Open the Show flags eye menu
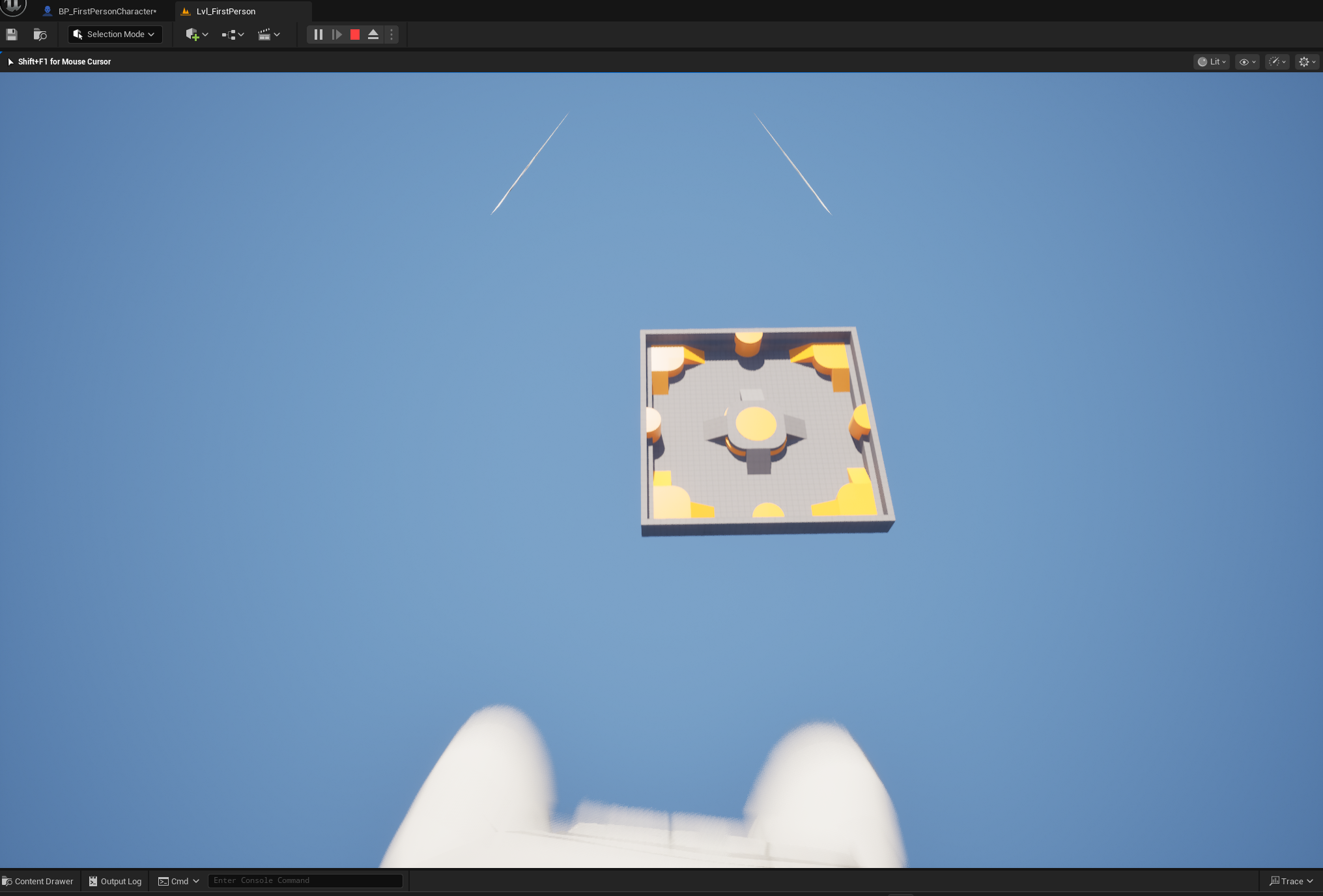The width and height of the screenshot is (1323, 896). click(1247, 62)
